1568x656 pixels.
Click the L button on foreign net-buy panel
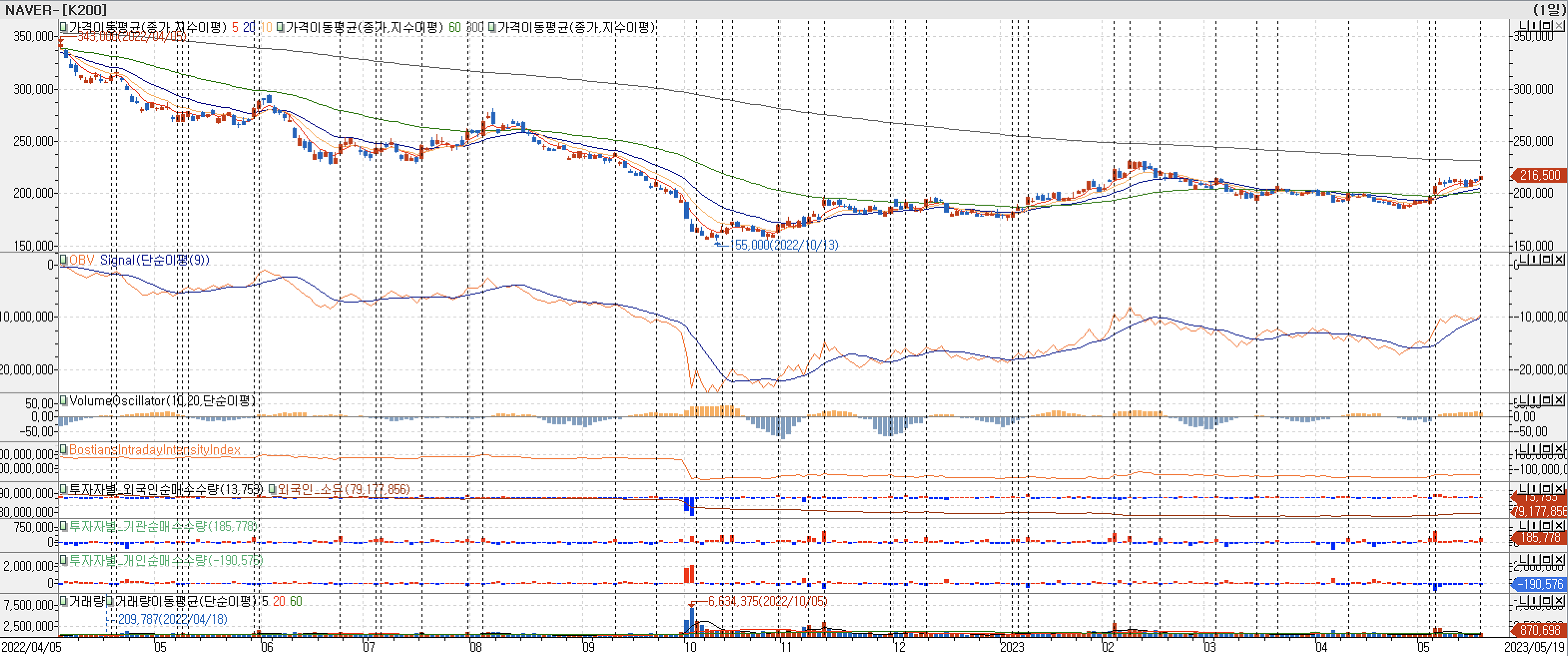click(x=1523, y=489)
